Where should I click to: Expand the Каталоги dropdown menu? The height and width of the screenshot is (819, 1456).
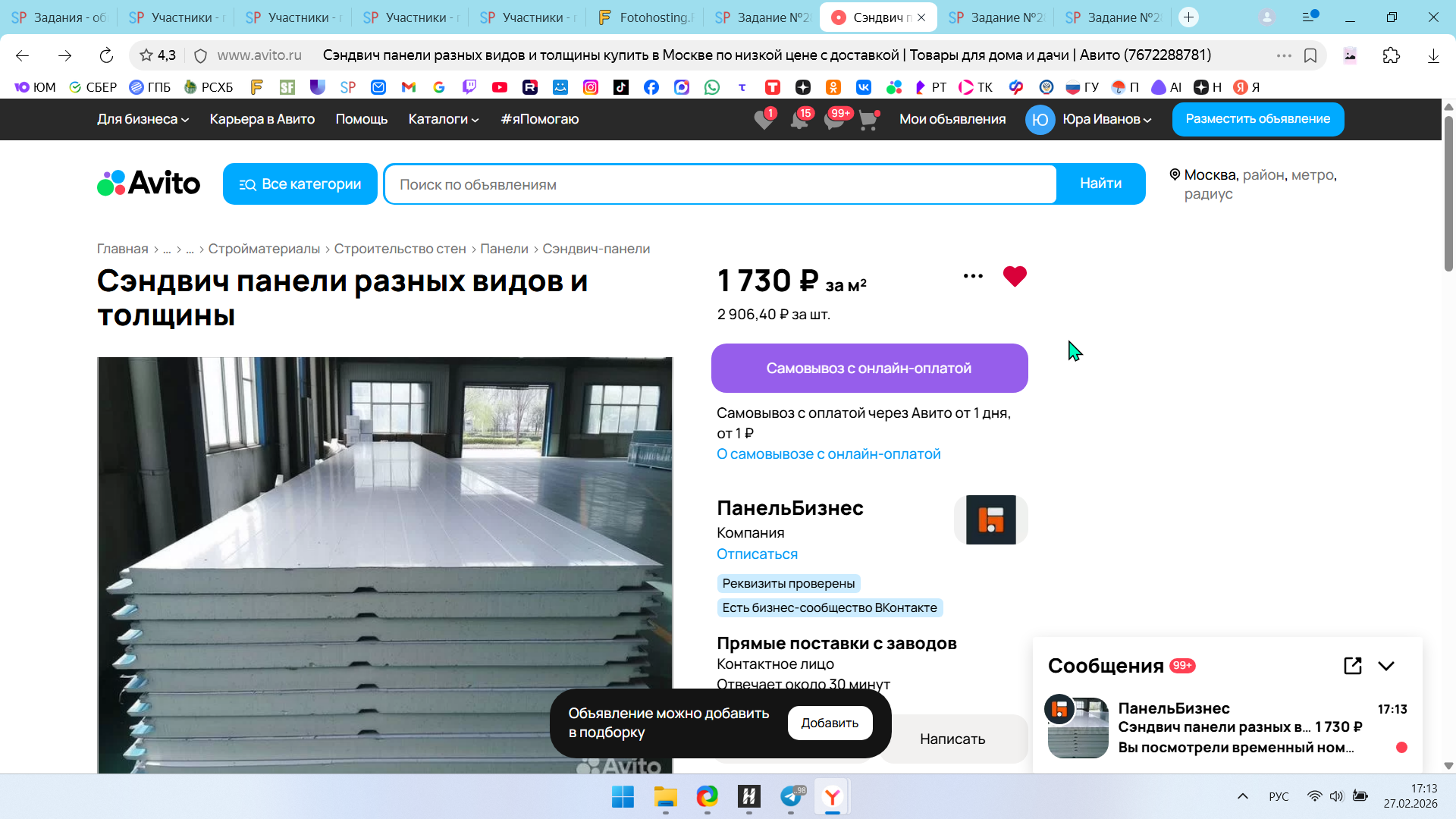click(x=443, y=119)
